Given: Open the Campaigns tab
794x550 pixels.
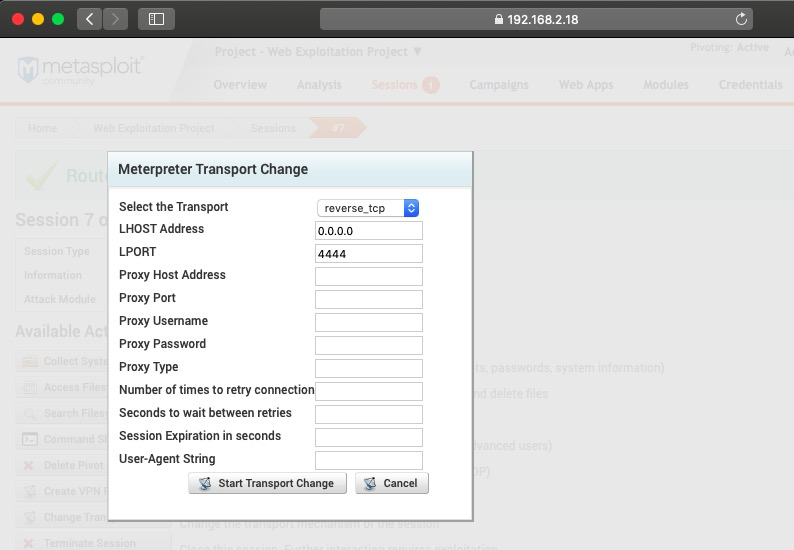Looking at the screenshot, I should click(x=499, y=85).
